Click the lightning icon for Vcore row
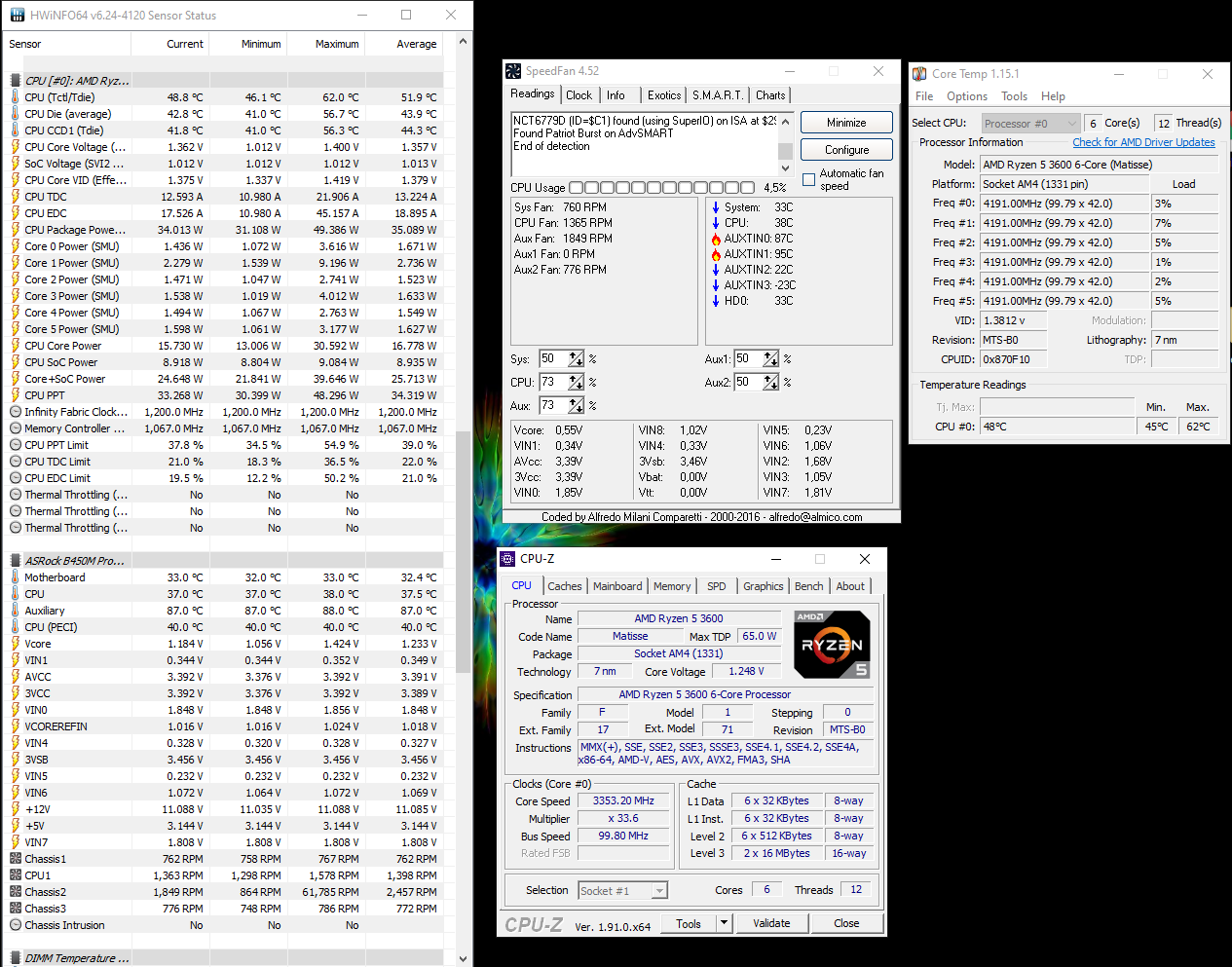 click(x=16, y=644)
